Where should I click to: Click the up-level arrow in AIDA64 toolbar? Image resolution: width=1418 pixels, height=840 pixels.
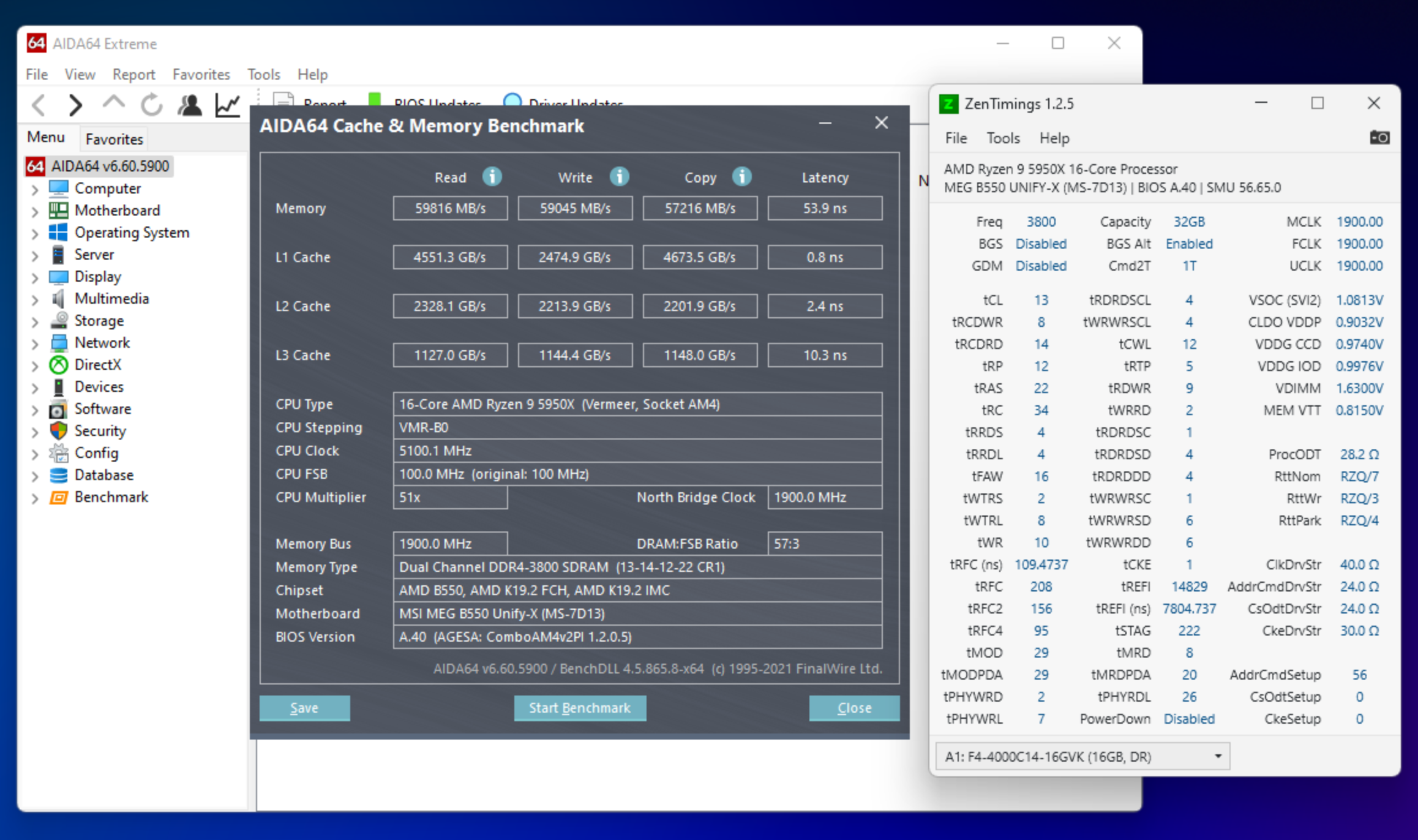pos(113,104)
